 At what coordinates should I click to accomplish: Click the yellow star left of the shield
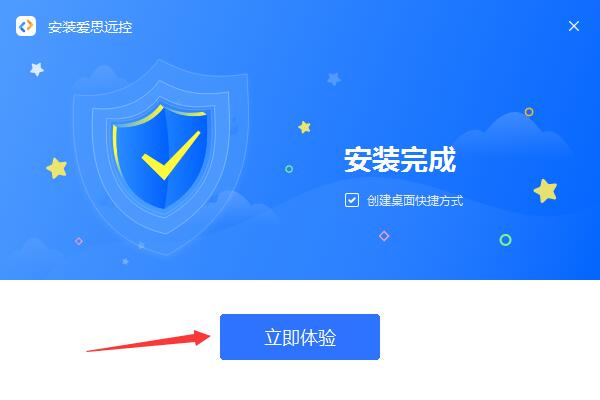click(x=57, y=168)
